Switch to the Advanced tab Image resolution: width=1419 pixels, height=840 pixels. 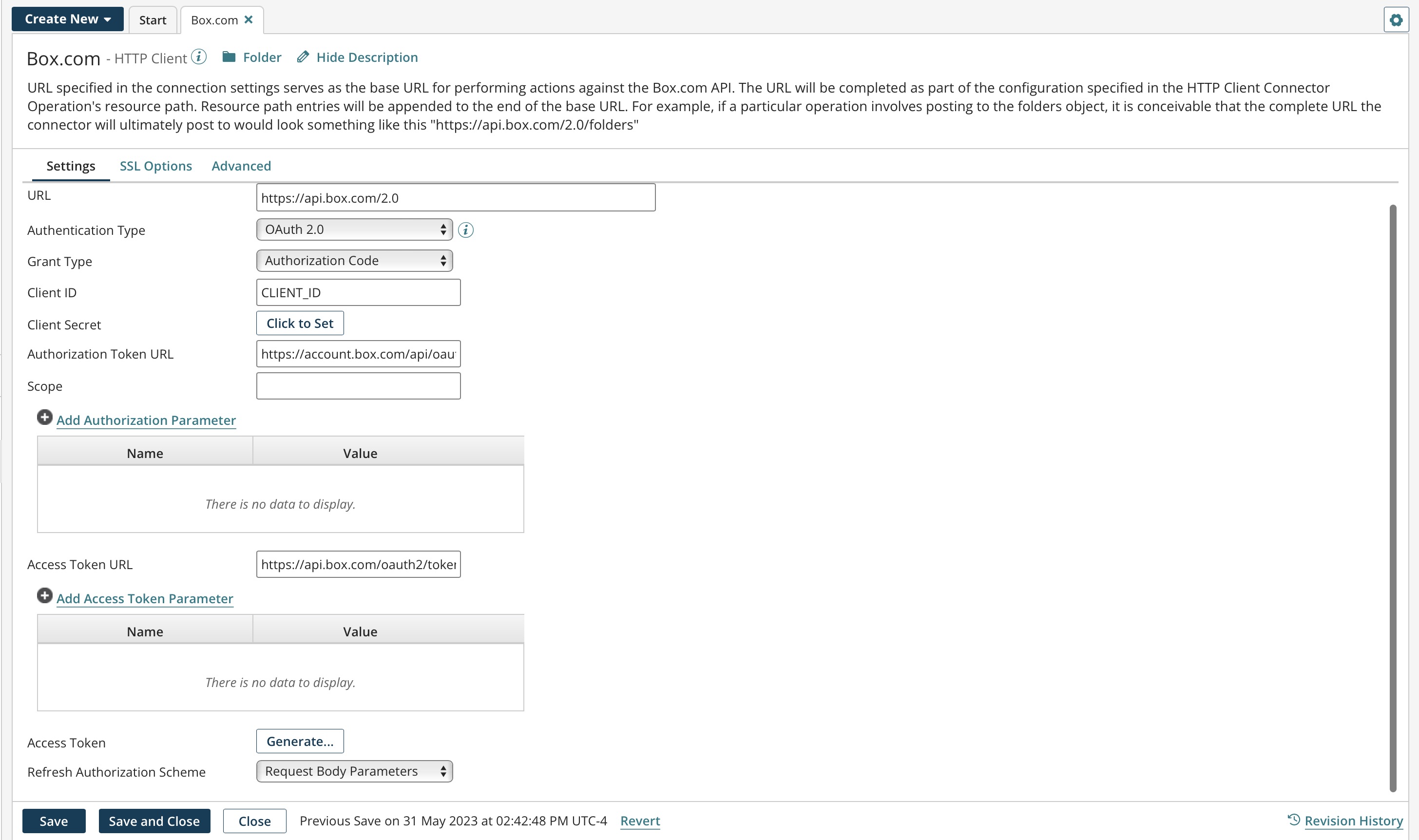[241, 166]
